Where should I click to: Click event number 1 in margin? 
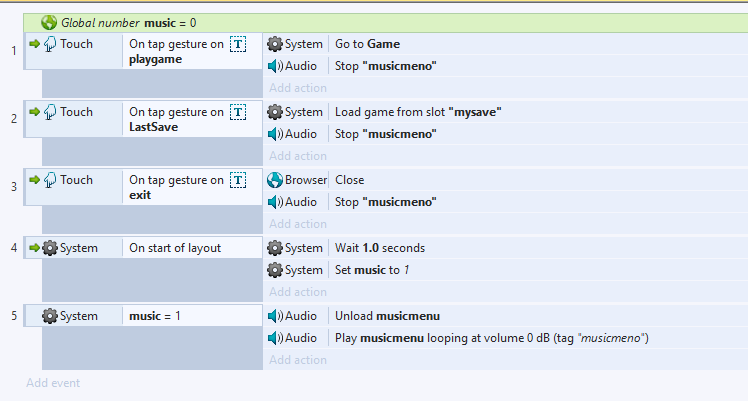pos(14,51)
